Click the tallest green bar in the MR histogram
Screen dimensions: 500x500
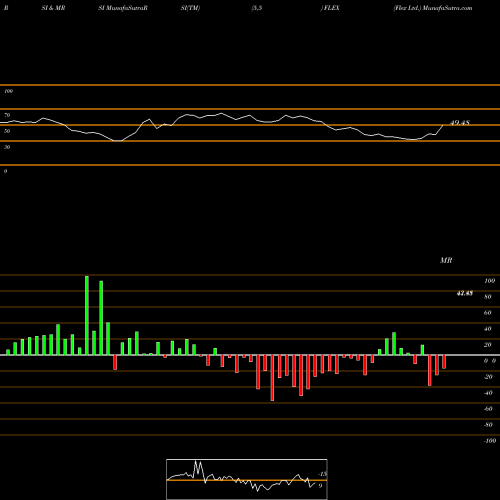tap(87, 315)
